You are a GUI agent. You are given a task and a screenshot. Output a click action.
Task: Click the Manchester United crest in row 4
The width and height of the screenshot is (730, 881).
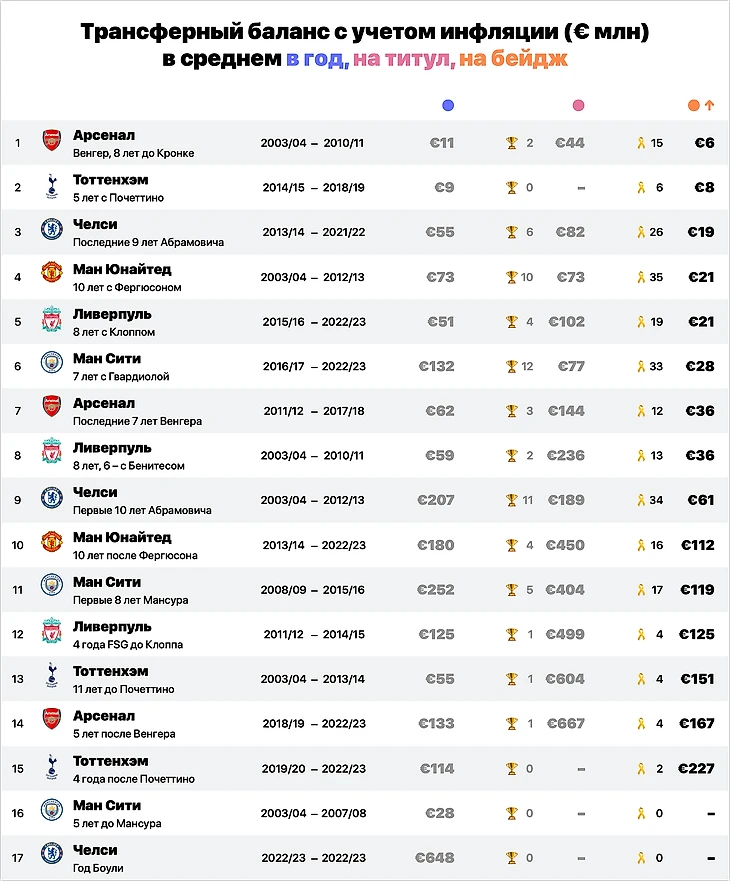coord(52,276)
